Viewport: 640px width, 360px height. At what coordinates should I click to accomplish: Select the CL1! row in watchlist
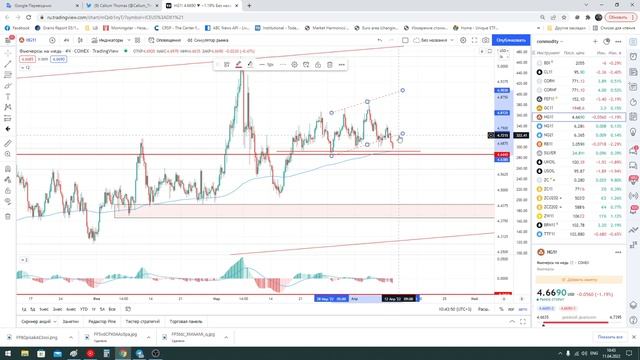pos(579,72)
